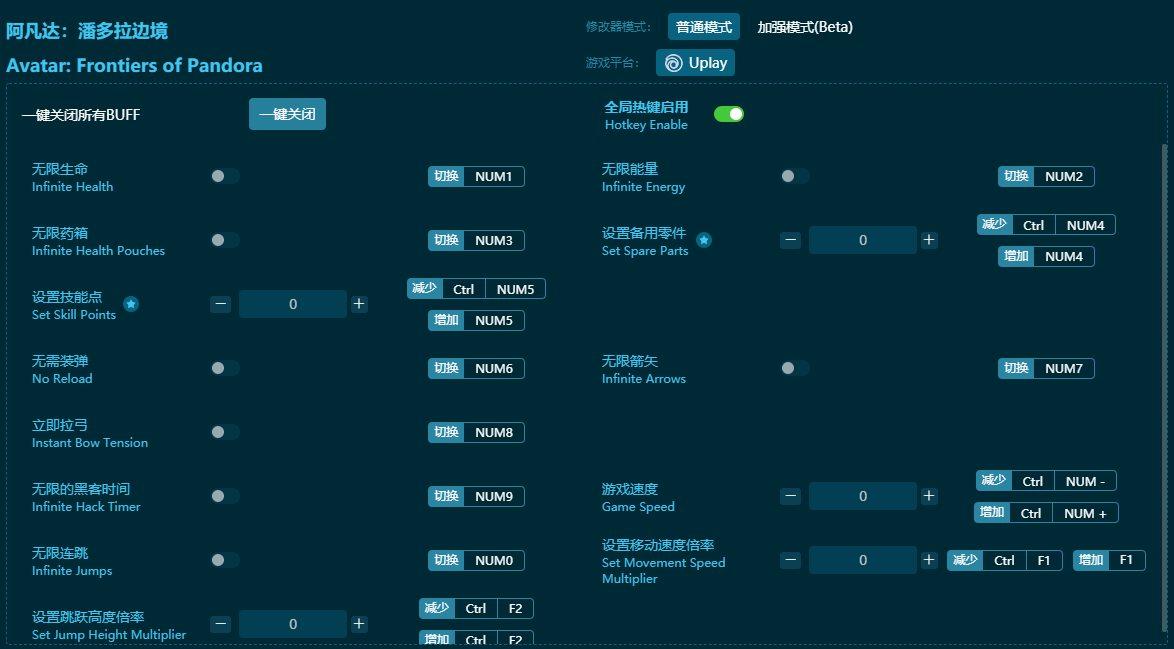The height and width of the screenshot is (649, 1174).
Task: Increase Set Movement Speed Multiplier with plus icon
Action: tap(929, 560)
